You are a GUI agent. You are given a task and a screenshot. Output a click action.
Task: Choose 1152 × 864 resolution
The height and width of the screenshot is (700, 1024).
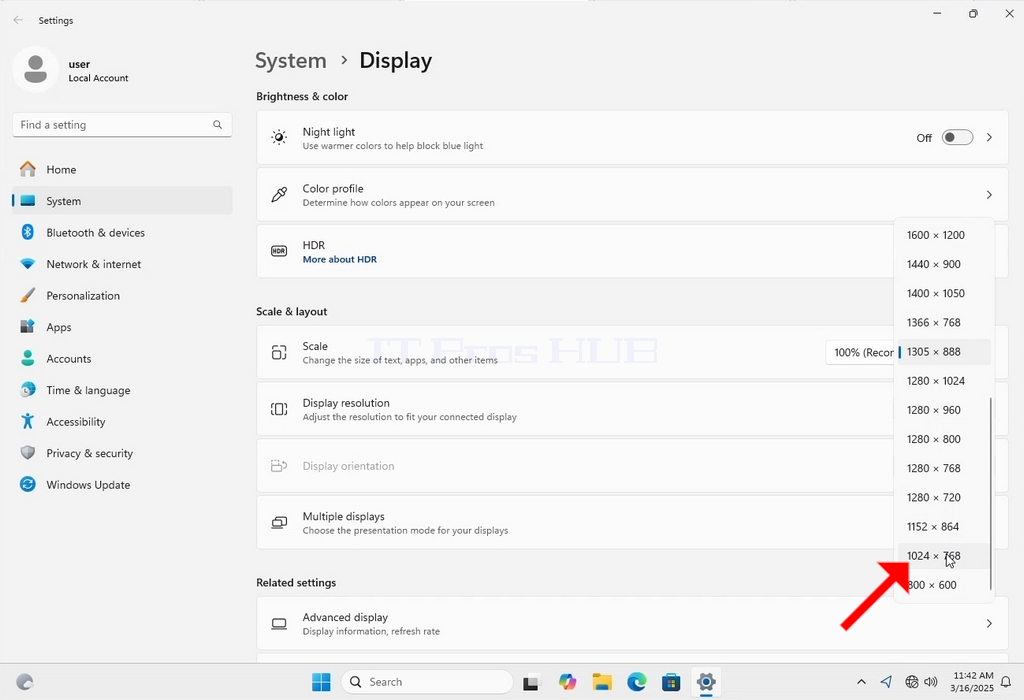pyautogui.click(x=944, y=527)
